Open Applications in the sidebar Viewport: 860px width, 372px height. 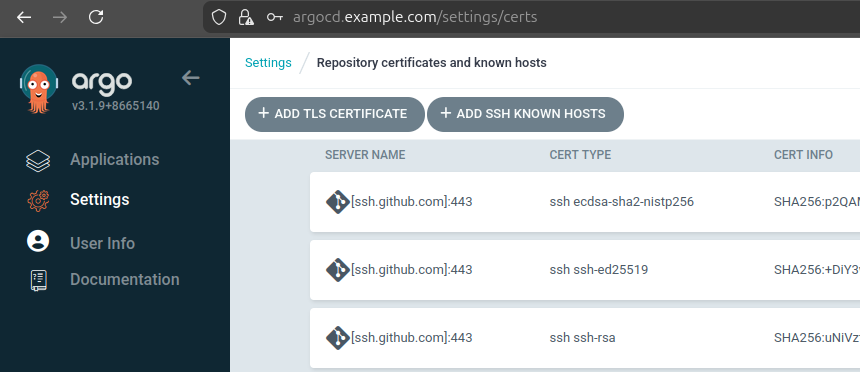[x=115, y=160]
